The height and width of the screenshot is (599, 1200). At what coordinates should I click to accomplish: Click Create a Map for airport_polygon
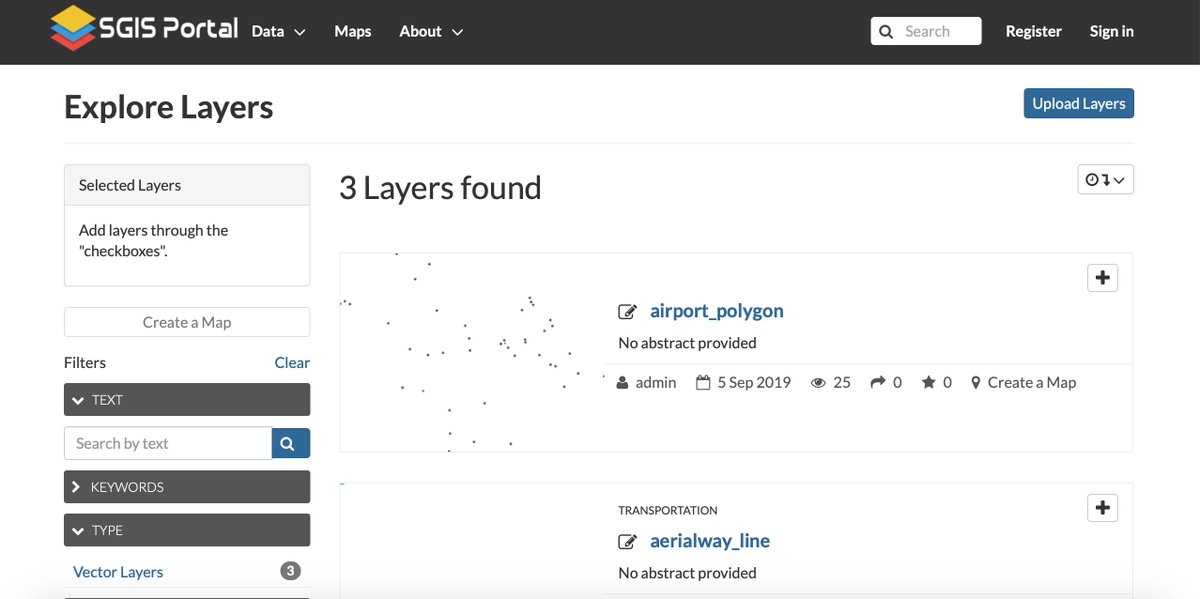(1032, 382)
